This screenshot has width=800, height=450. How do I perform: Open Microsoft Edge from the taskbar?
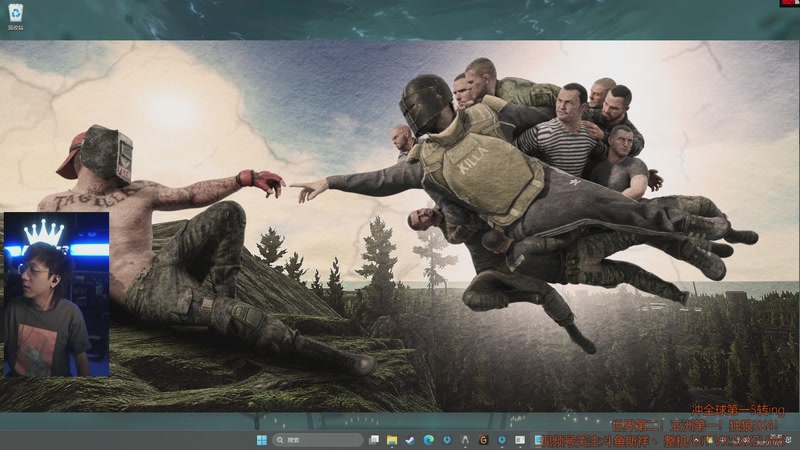[x=429, y=440]
